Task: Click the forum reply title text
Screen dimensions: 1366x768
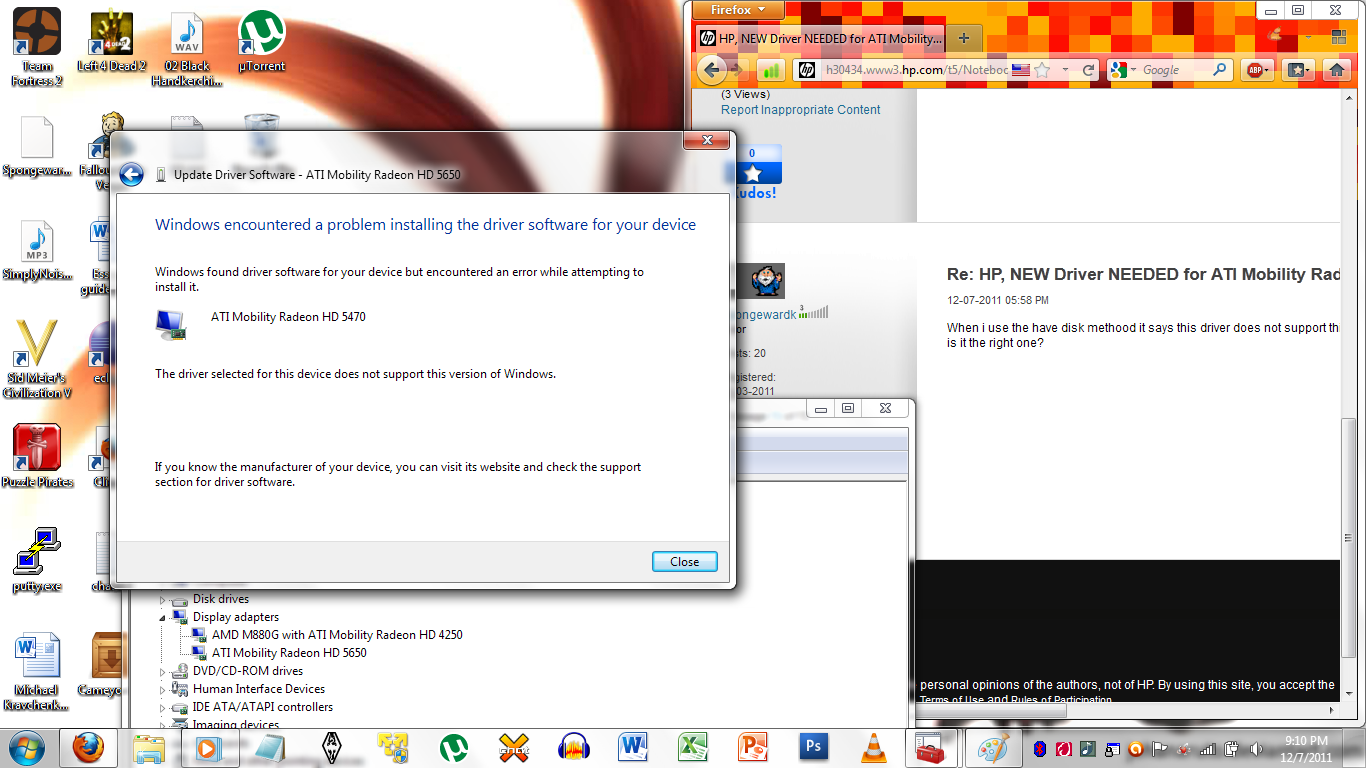Action: [x=1143, y=274]
